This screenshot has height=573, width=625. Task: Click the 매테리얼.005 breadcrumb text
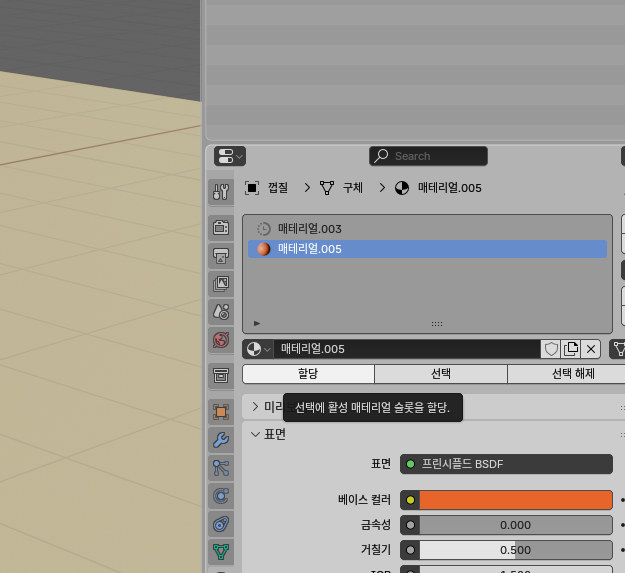click(450, 188)
